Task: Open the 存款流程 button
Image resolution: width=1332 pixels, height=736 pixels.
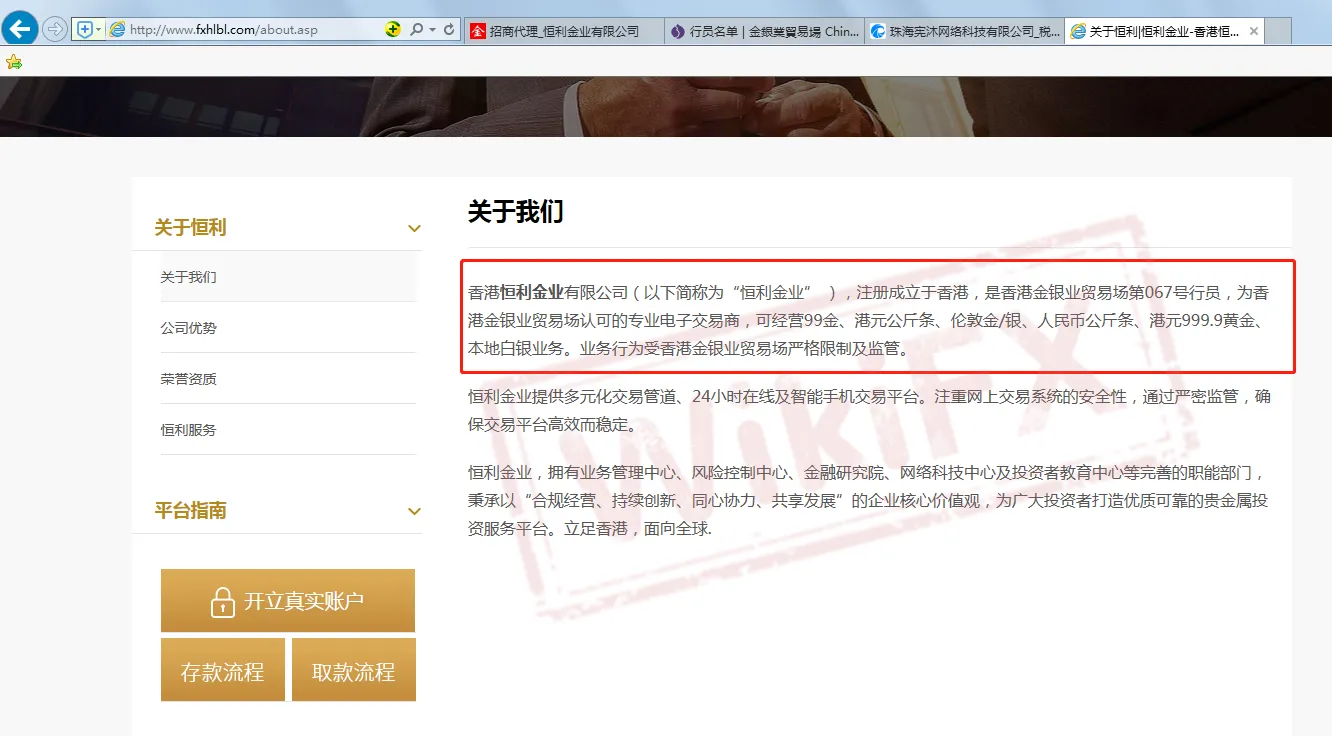Action: (x=223, y=670)
